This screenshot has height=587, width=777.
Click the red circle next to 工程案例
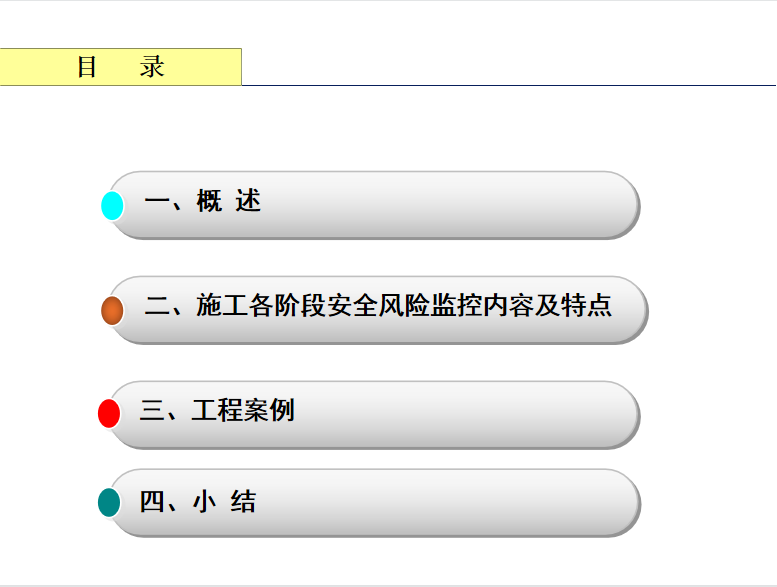tap(109, 413)
